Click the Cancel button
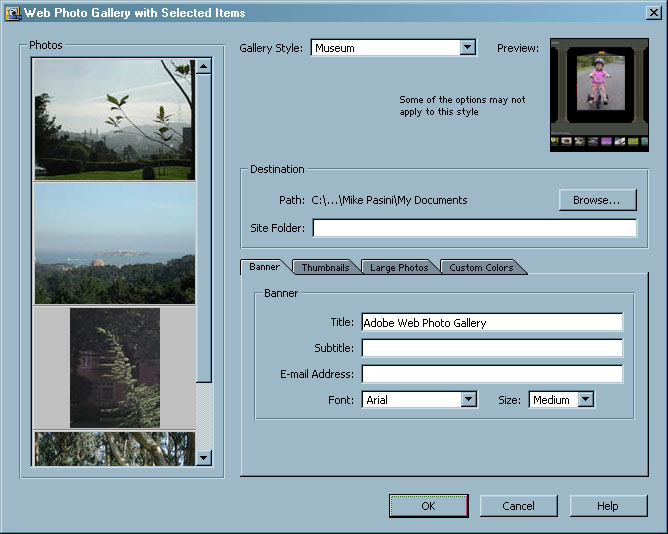The height and width of the screenshot is (534, 668). [x=518, y=506]
